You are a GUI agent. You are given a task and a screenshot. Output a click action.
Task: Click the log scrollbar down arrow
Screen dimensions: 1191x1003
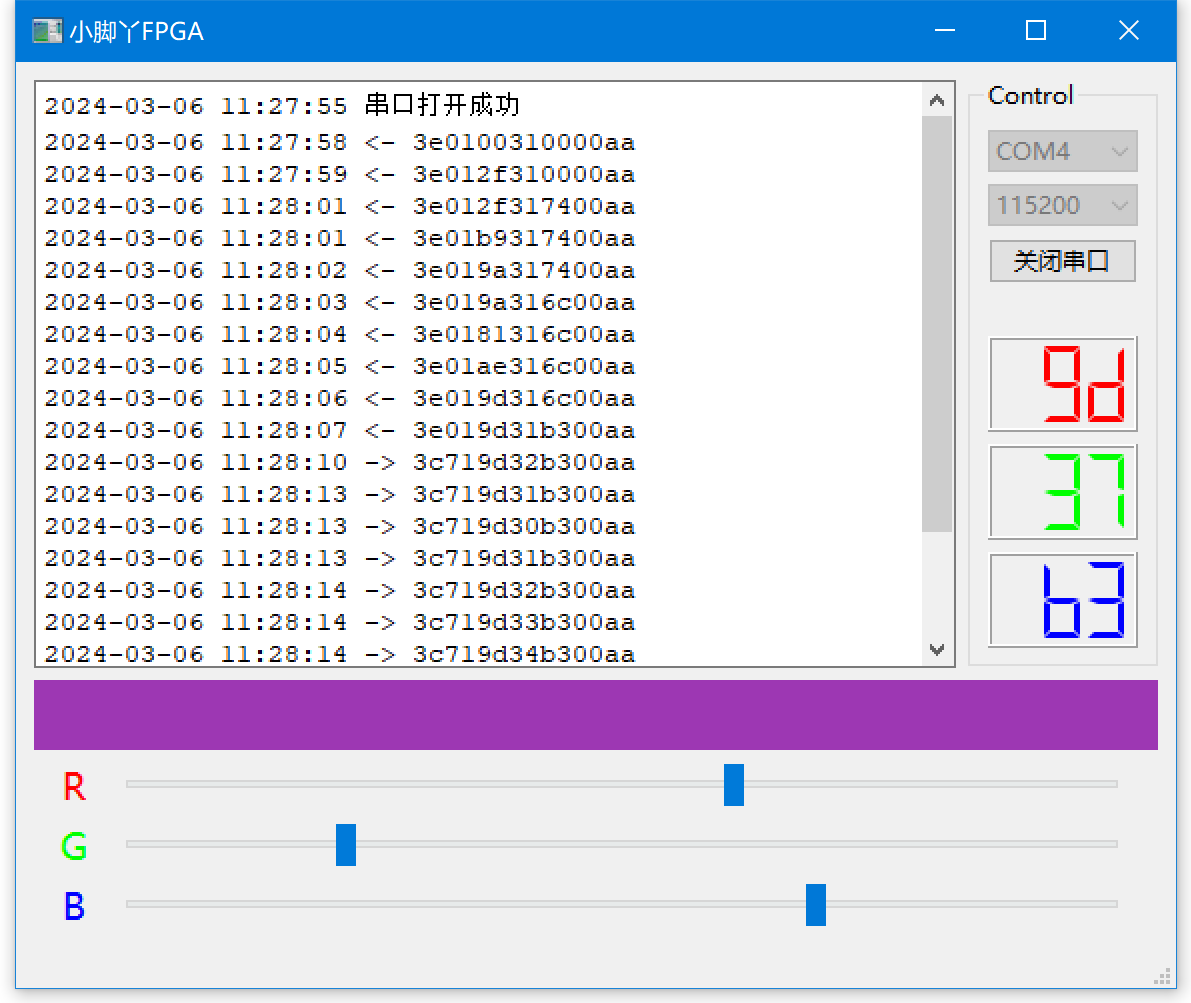[937, 649]
